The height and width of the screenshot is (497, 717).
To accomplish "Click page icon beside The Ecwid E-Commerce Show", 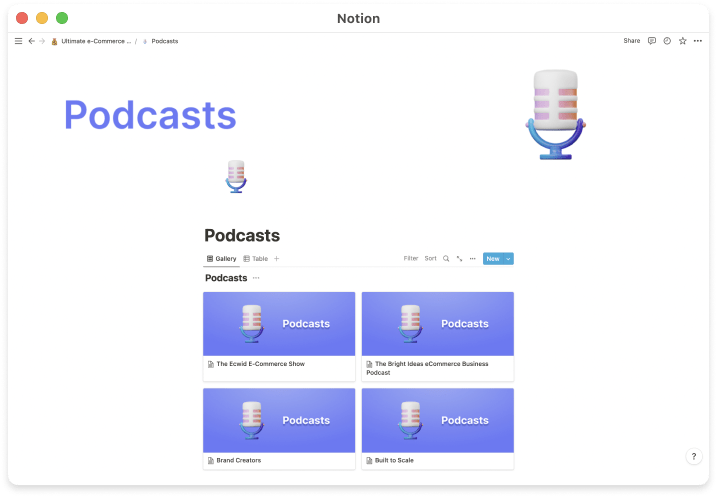I will point(211,364).
